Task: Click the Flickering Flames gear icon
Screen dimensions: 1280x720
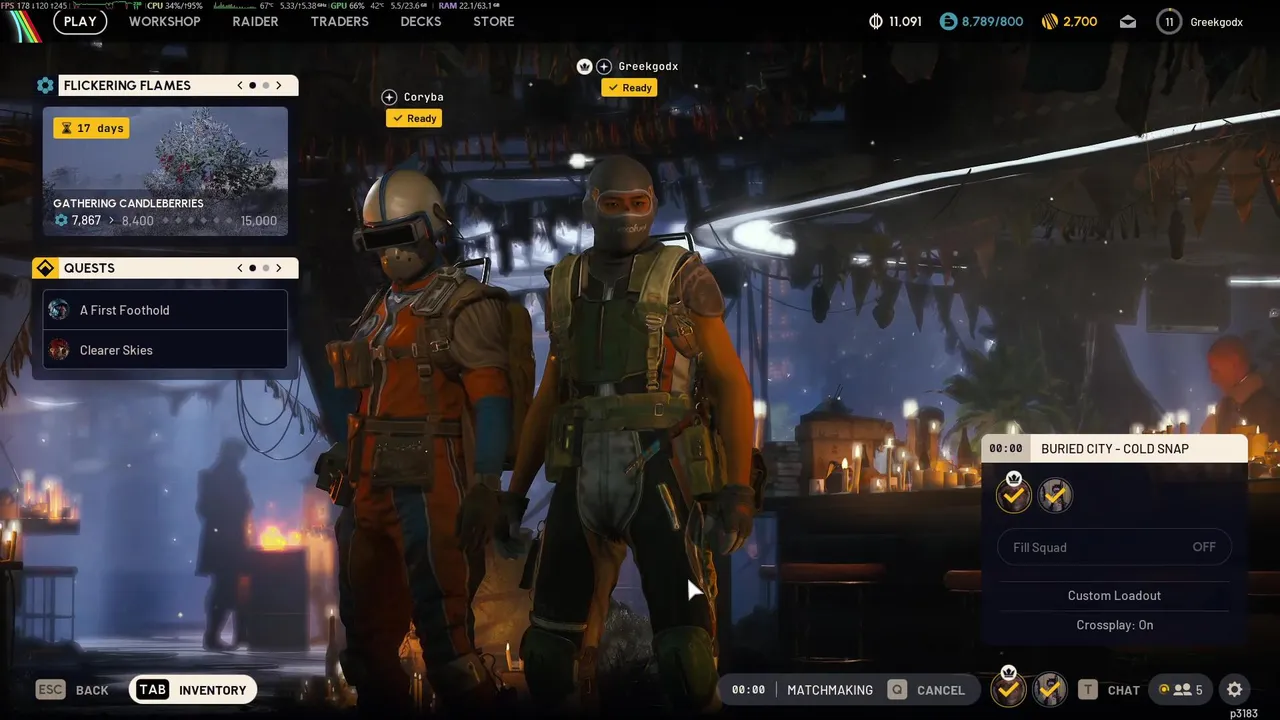Action: pyautogui.click(x=45, y=86)
